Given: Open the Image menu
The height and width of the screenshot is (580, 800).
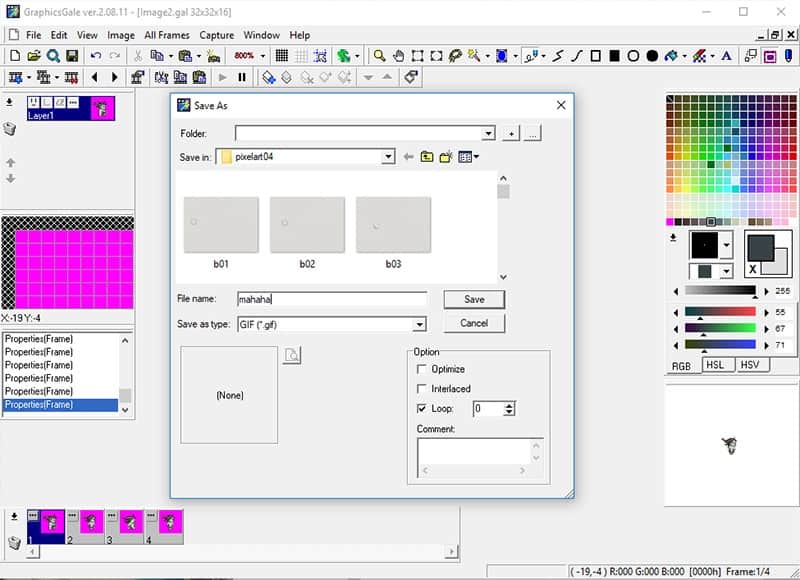Looking at the screenshot, I should [x=121, y=35].
